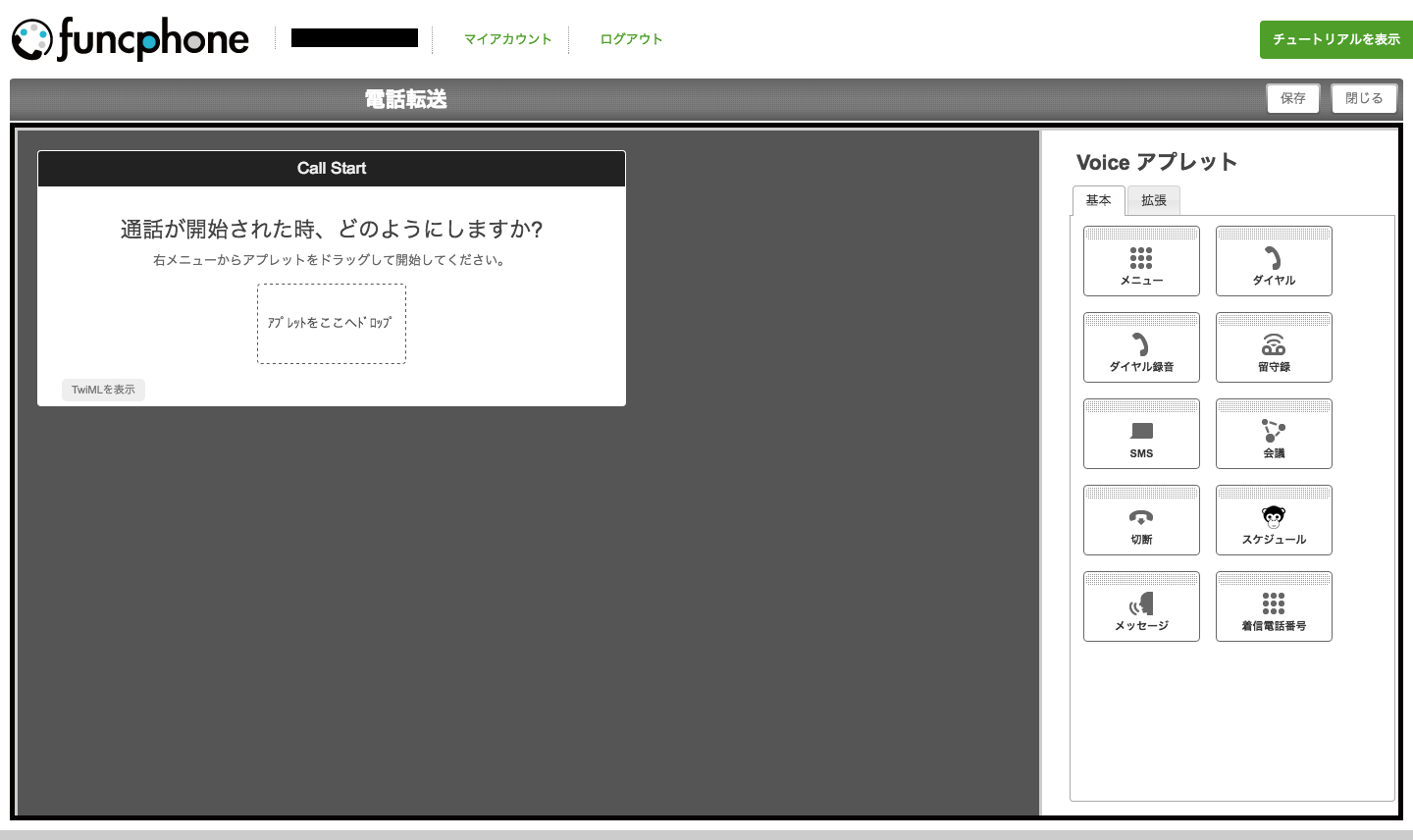Switch to the 基本 tab

point(1098,200)
